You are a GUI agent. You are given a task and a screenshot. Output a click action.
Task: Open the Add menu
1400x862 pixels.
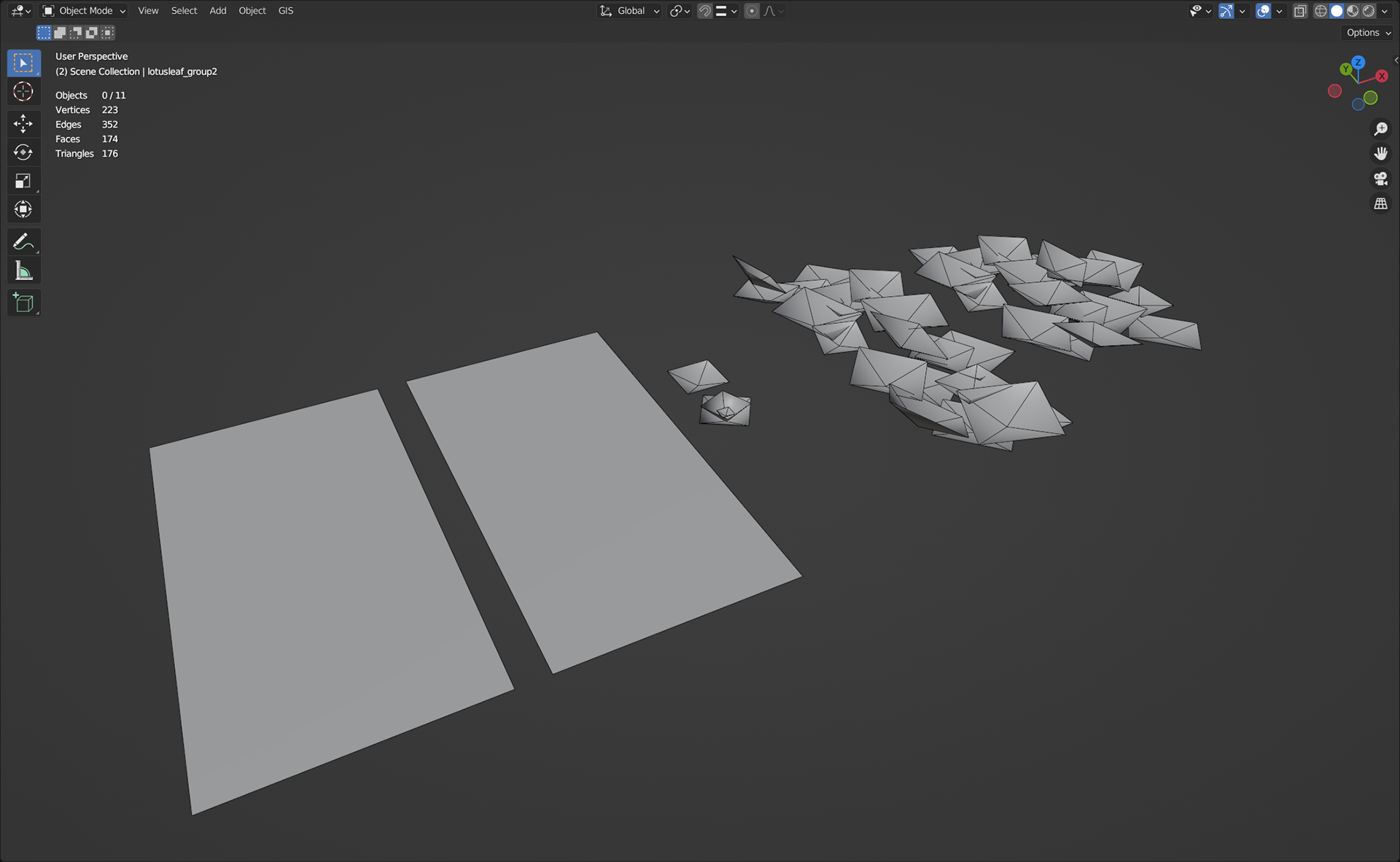tap(217, 11)
